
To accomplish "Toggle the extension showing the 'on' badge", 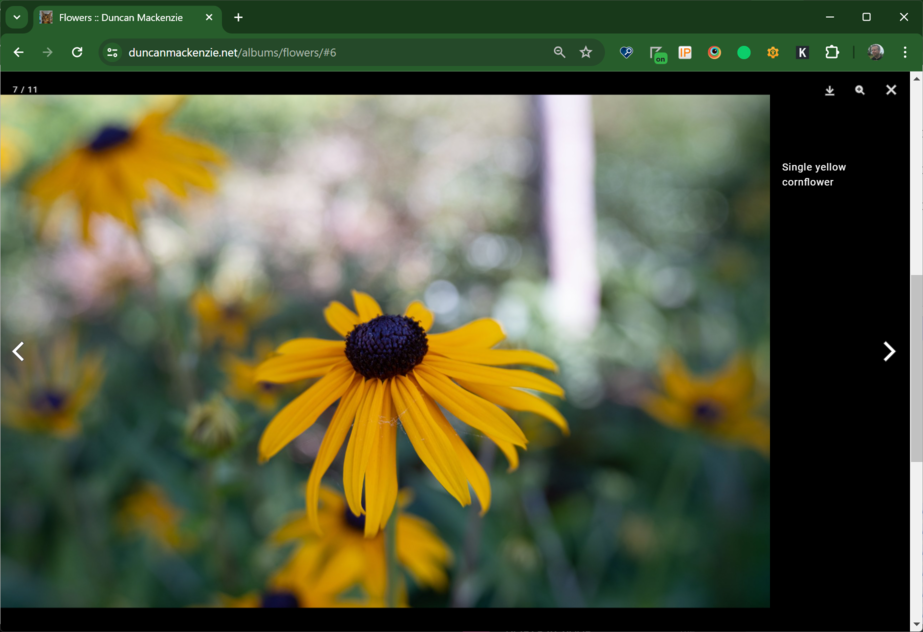I will coord(657,54).
